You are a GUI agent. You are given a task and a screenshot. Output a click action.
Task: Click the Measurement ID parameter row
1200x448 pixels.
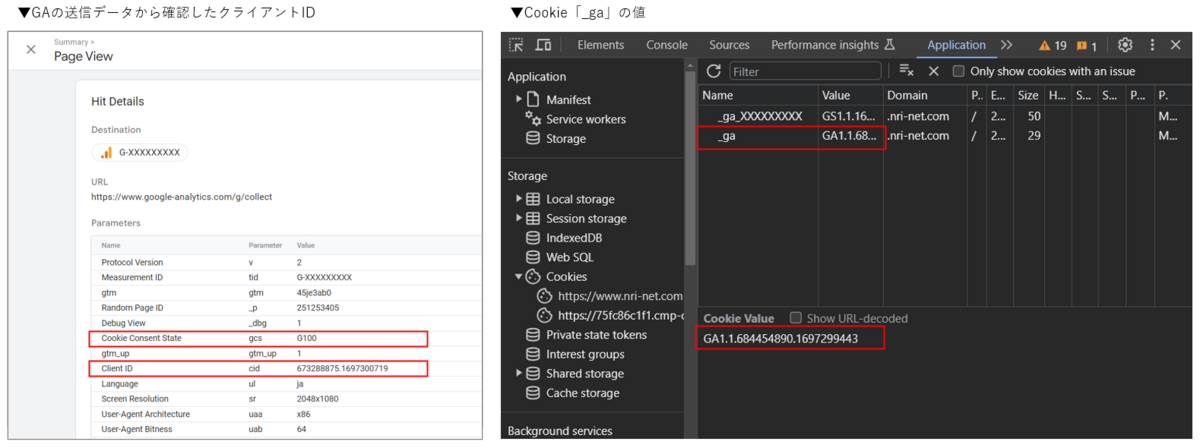(285, 277)
